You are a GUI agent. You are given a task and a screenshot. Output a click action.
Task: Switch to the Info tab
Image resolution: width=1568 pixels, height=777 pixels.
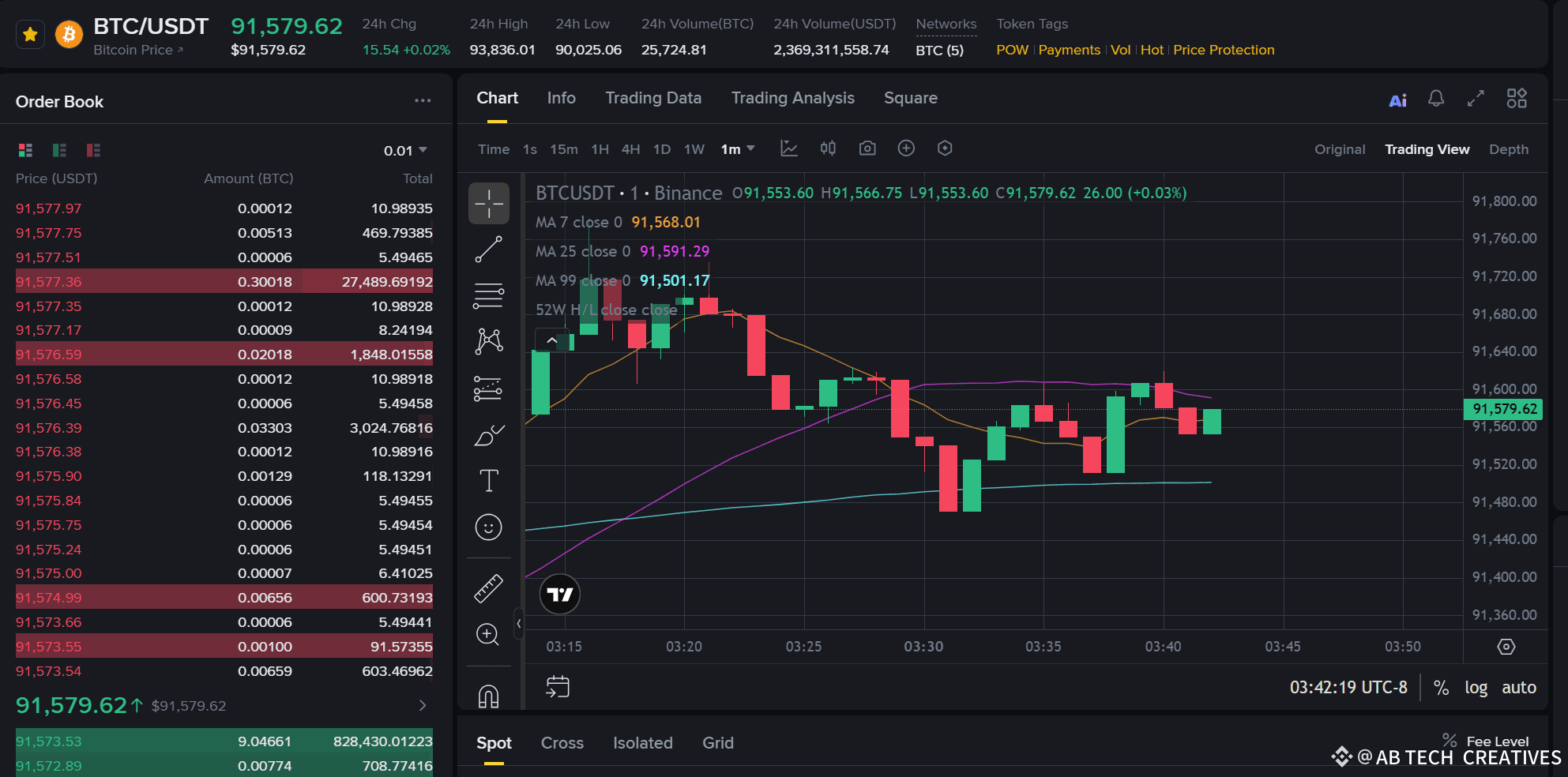tap(561, 98)
